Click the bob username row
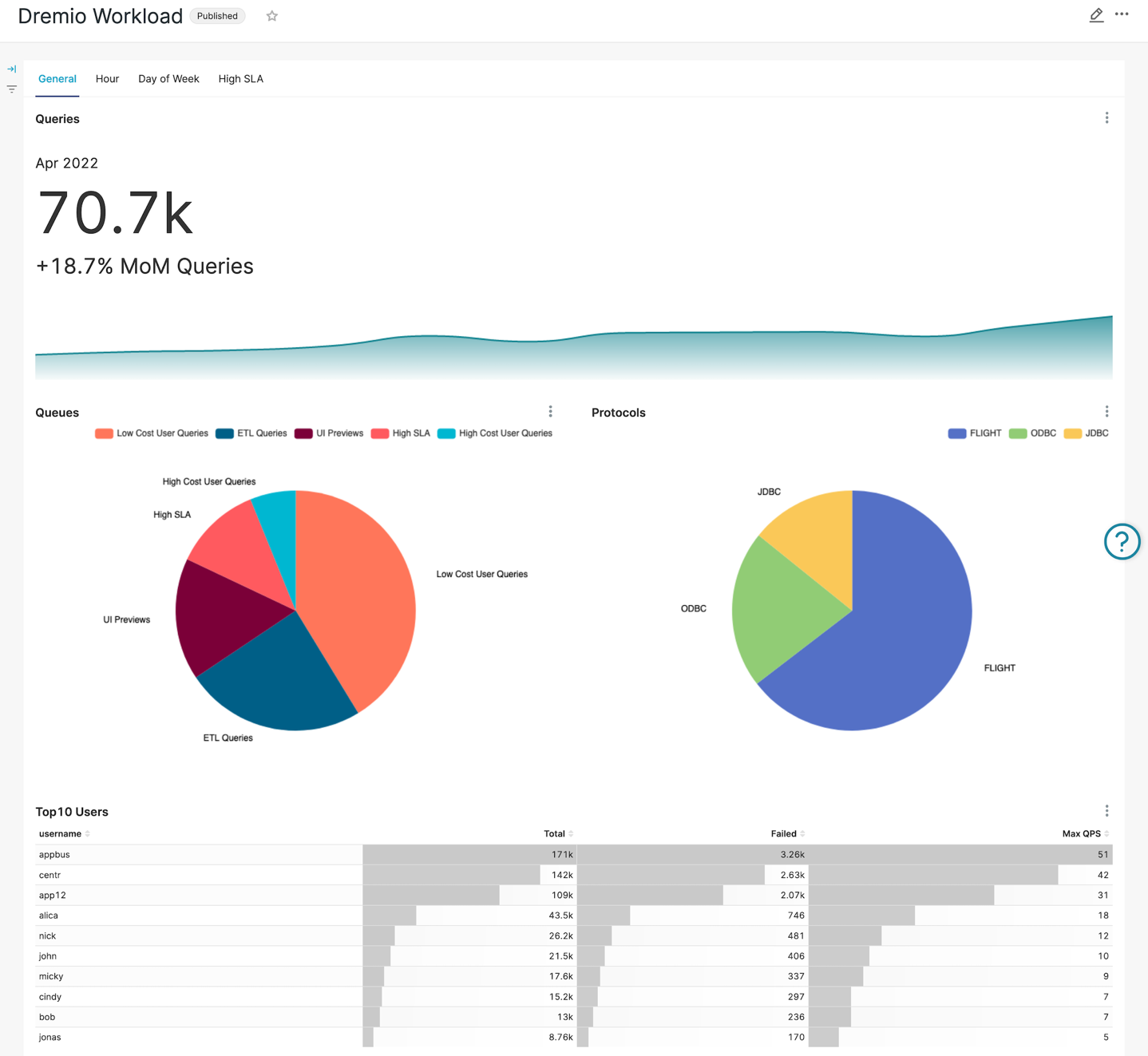 [x=46, y=1018]
